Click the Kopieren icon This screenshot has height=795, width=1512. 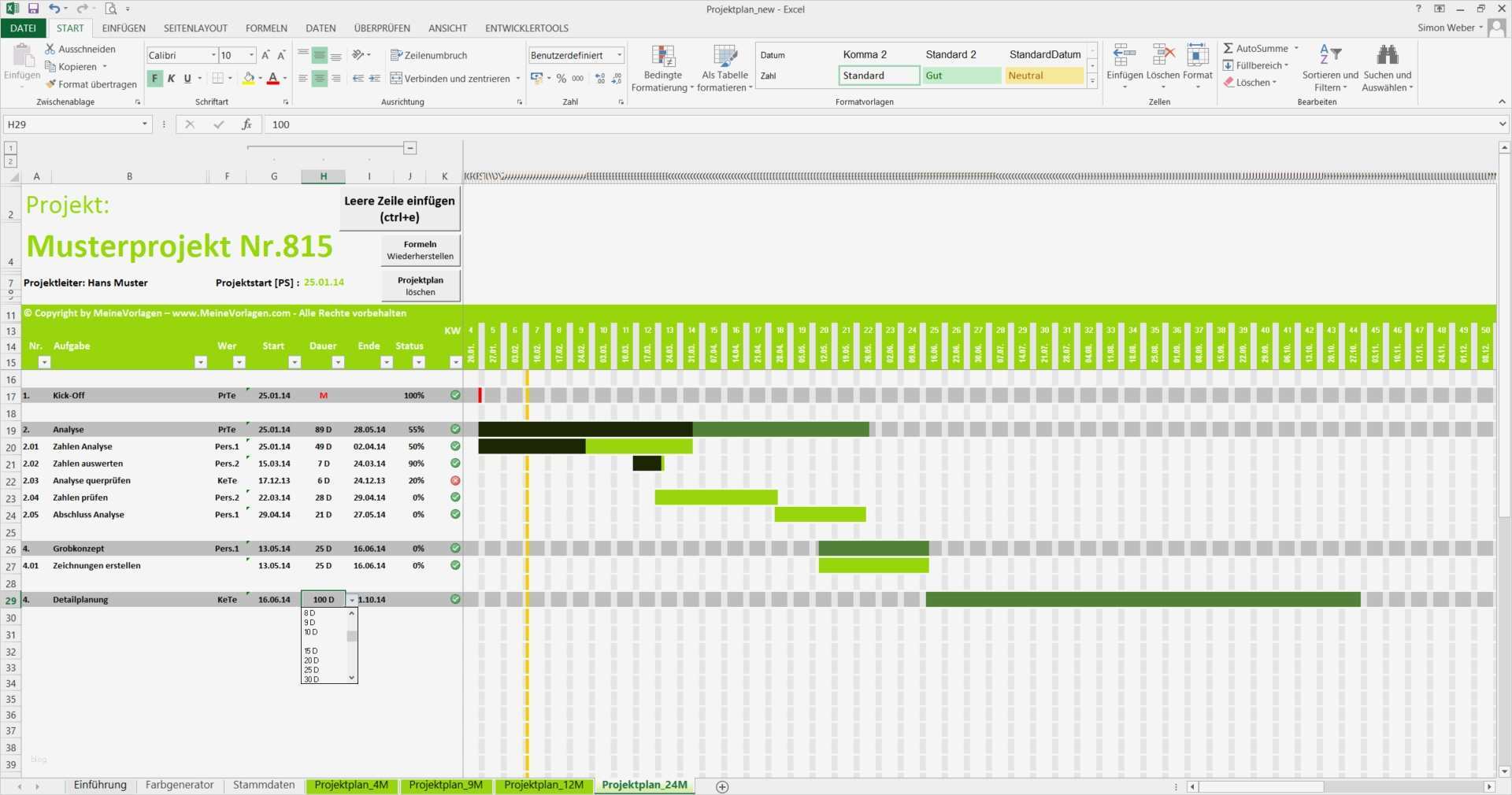(x=52, y=66)
